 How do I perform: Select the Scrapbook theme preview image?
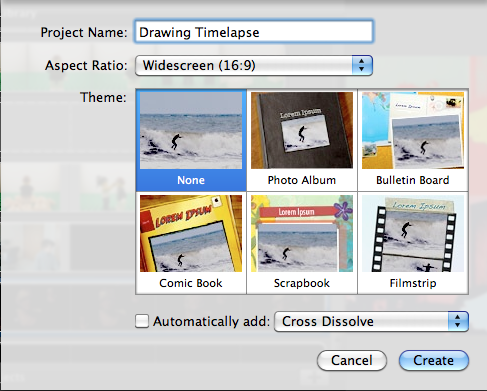302,233
